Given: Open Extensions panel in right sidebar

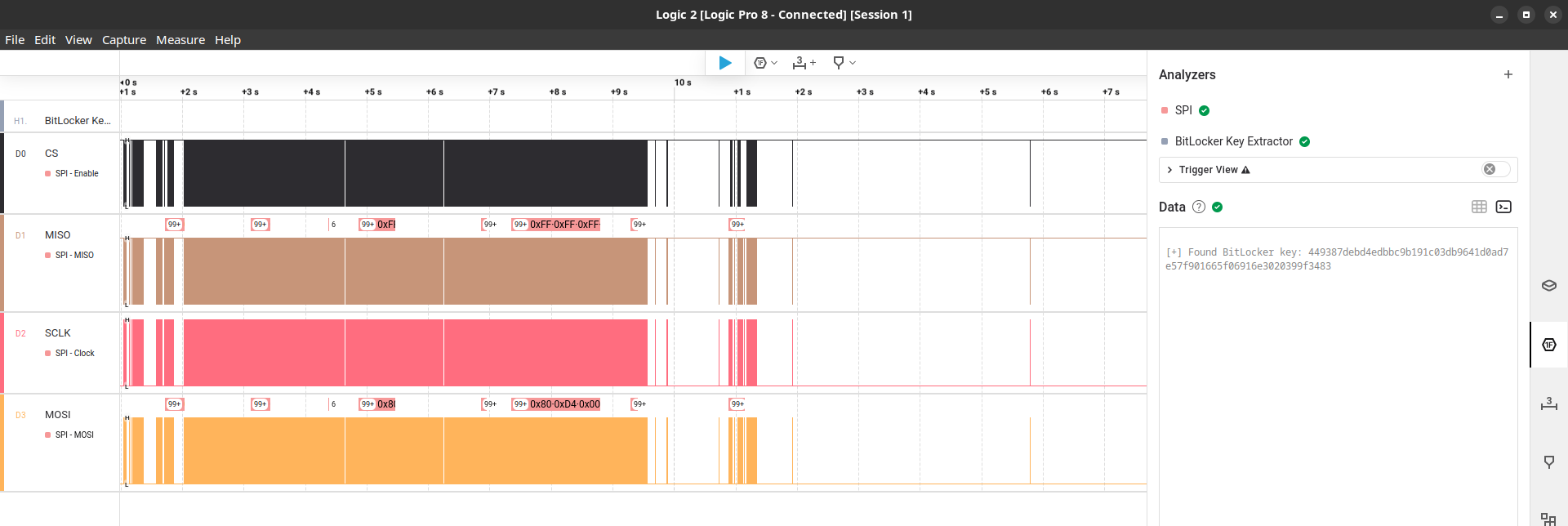Looking at the screenshot, I should 1548,519.
